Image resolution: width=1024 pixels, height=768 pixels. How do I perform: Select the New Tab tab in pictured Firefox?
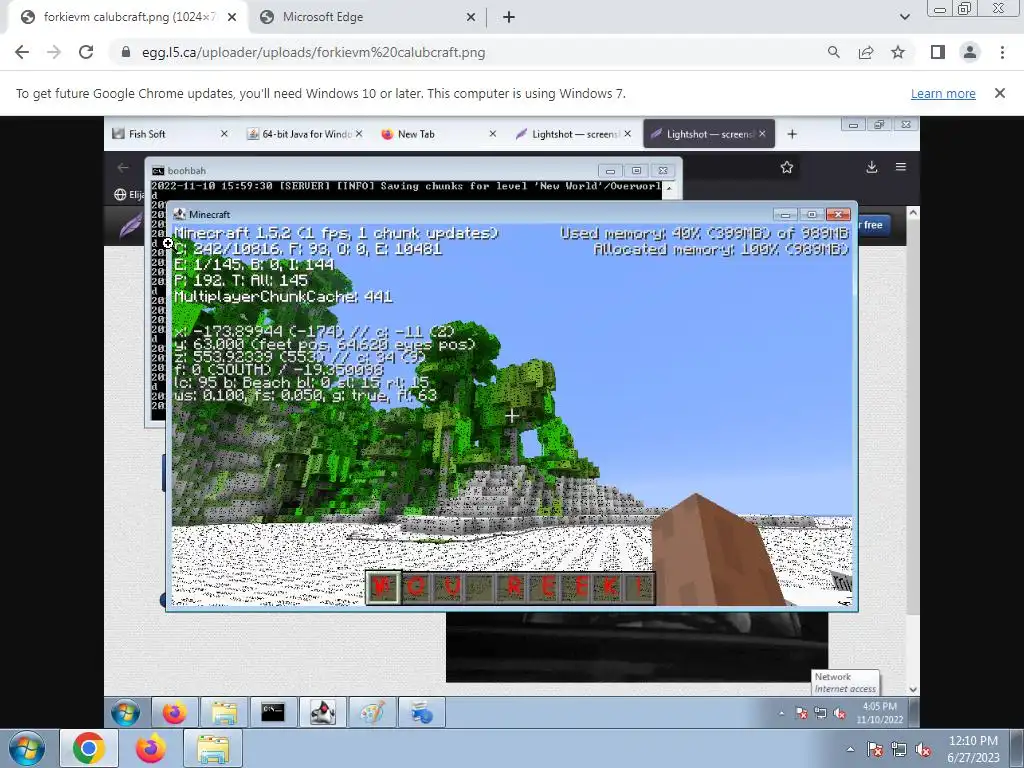pos(440,134)
